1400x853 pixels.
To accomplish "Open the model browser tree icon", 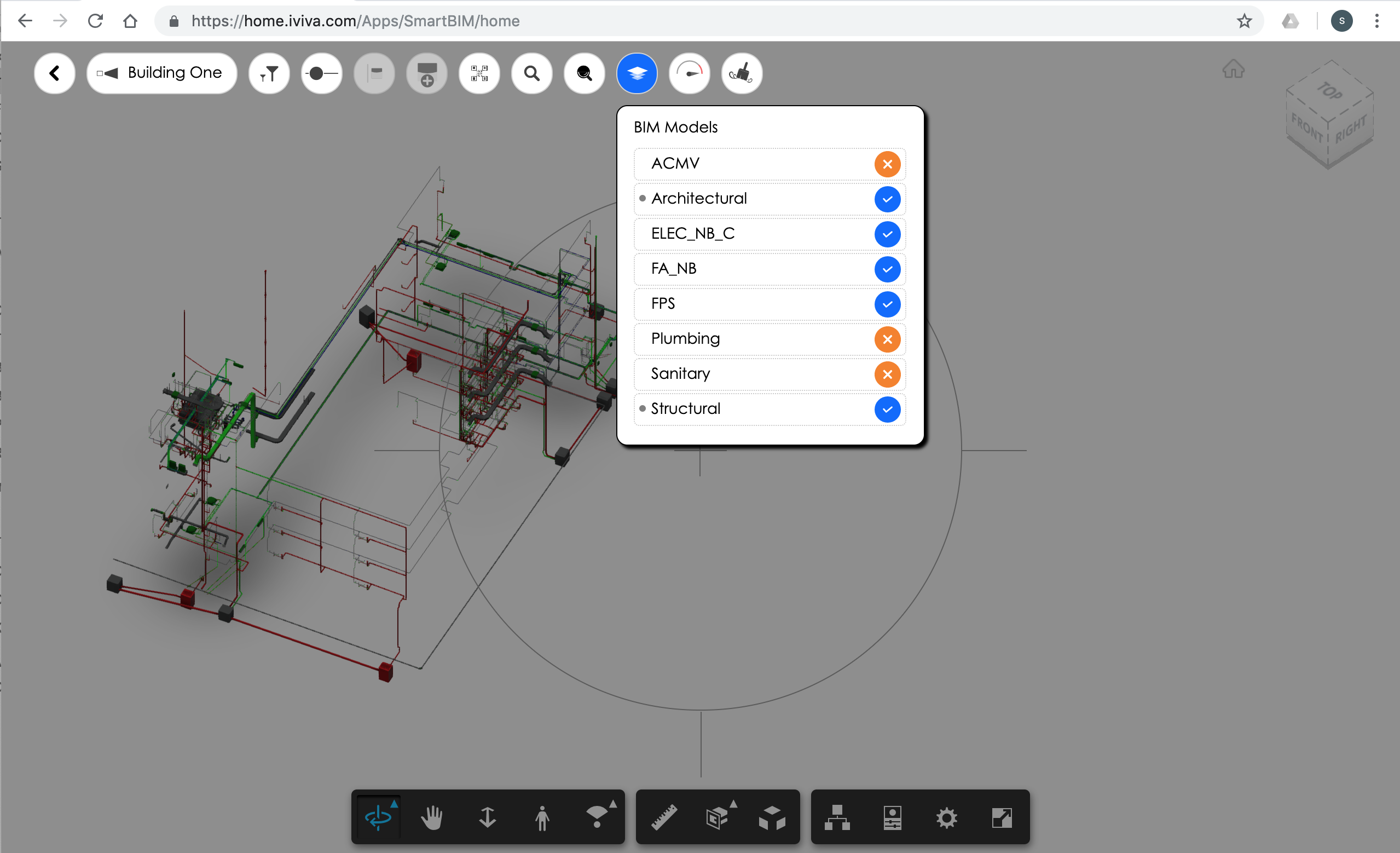I will (x=837, y=818).
